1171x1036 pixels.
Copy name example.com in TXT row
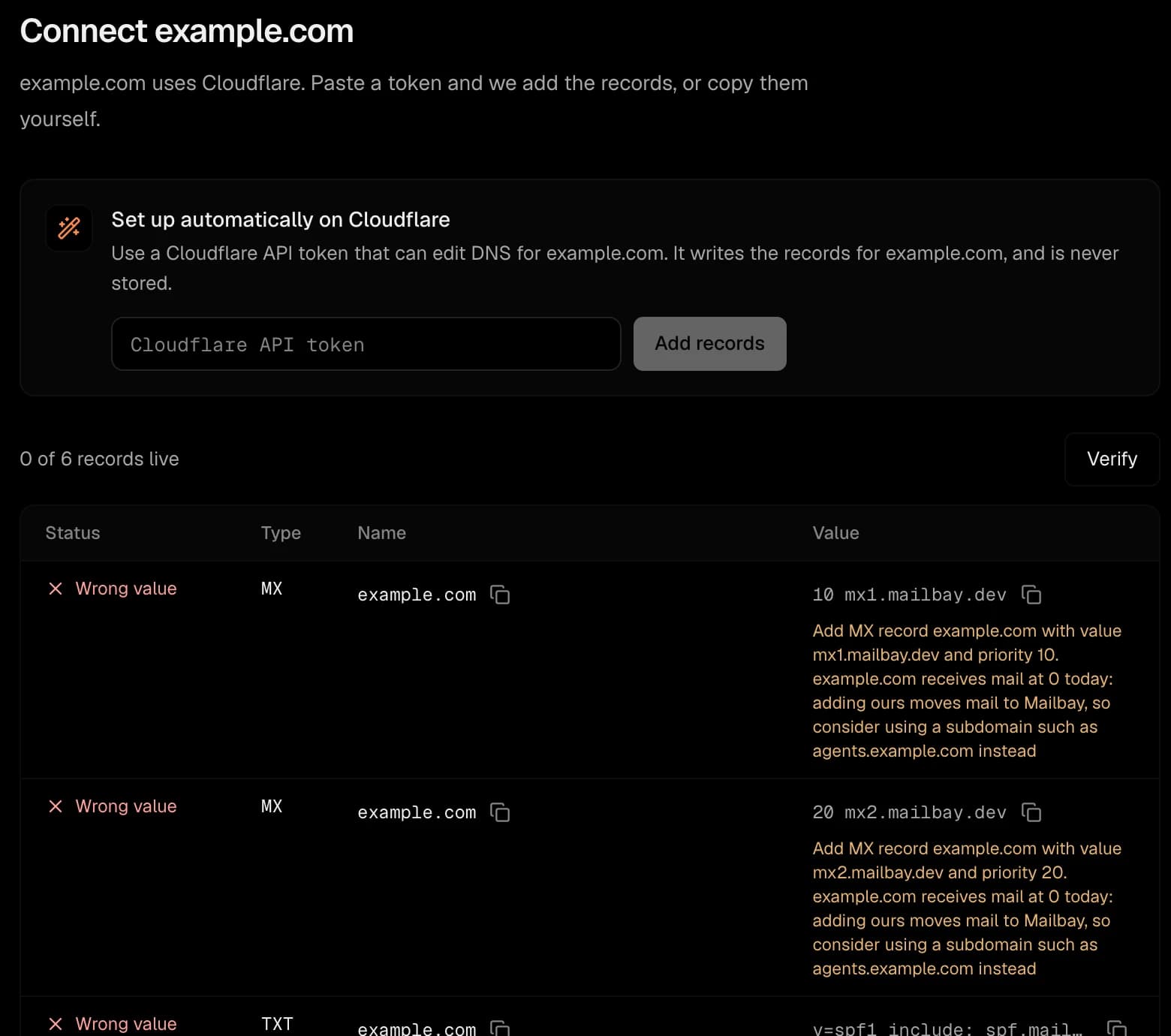click(x=500, y=1027)
